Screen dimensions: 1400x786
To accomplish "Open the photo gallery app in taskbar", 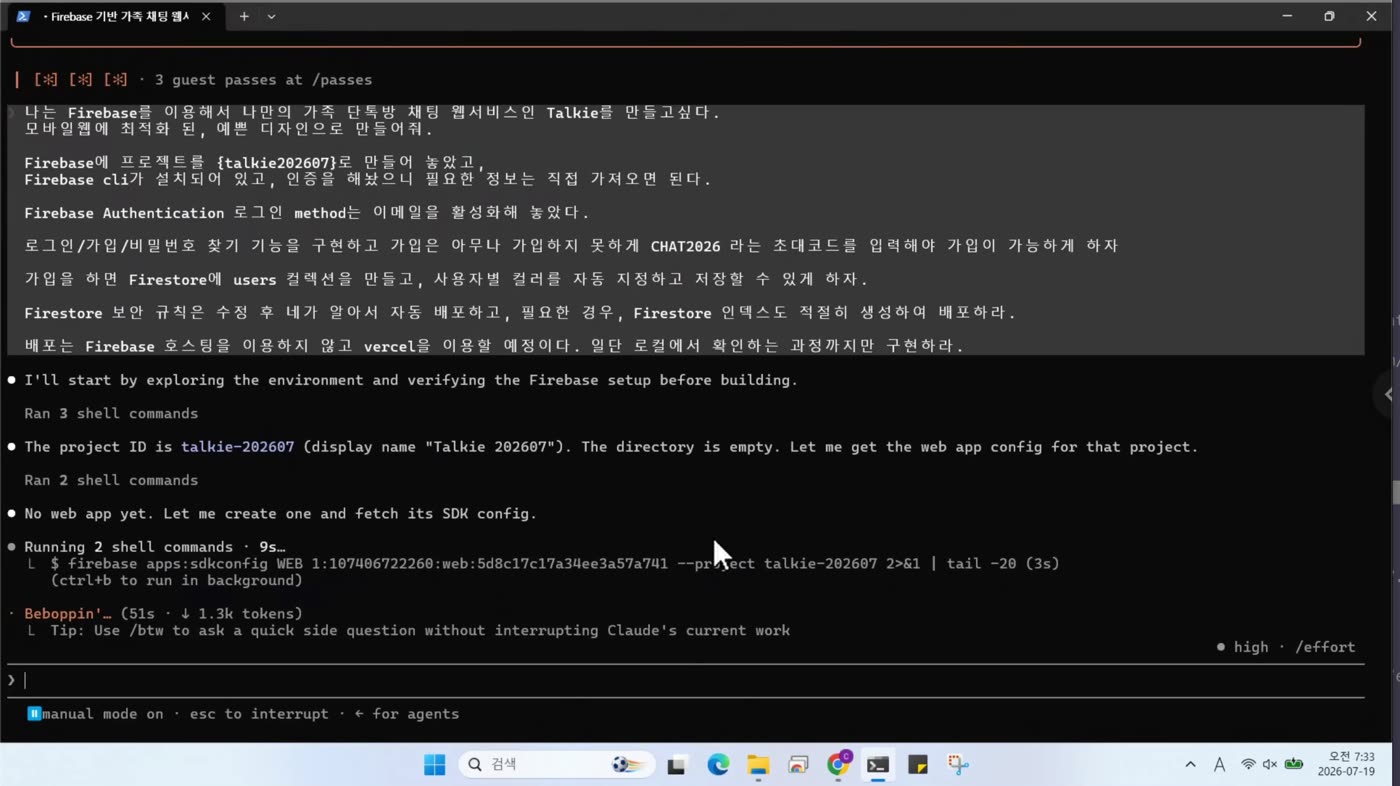I will [x=798, y=765].
